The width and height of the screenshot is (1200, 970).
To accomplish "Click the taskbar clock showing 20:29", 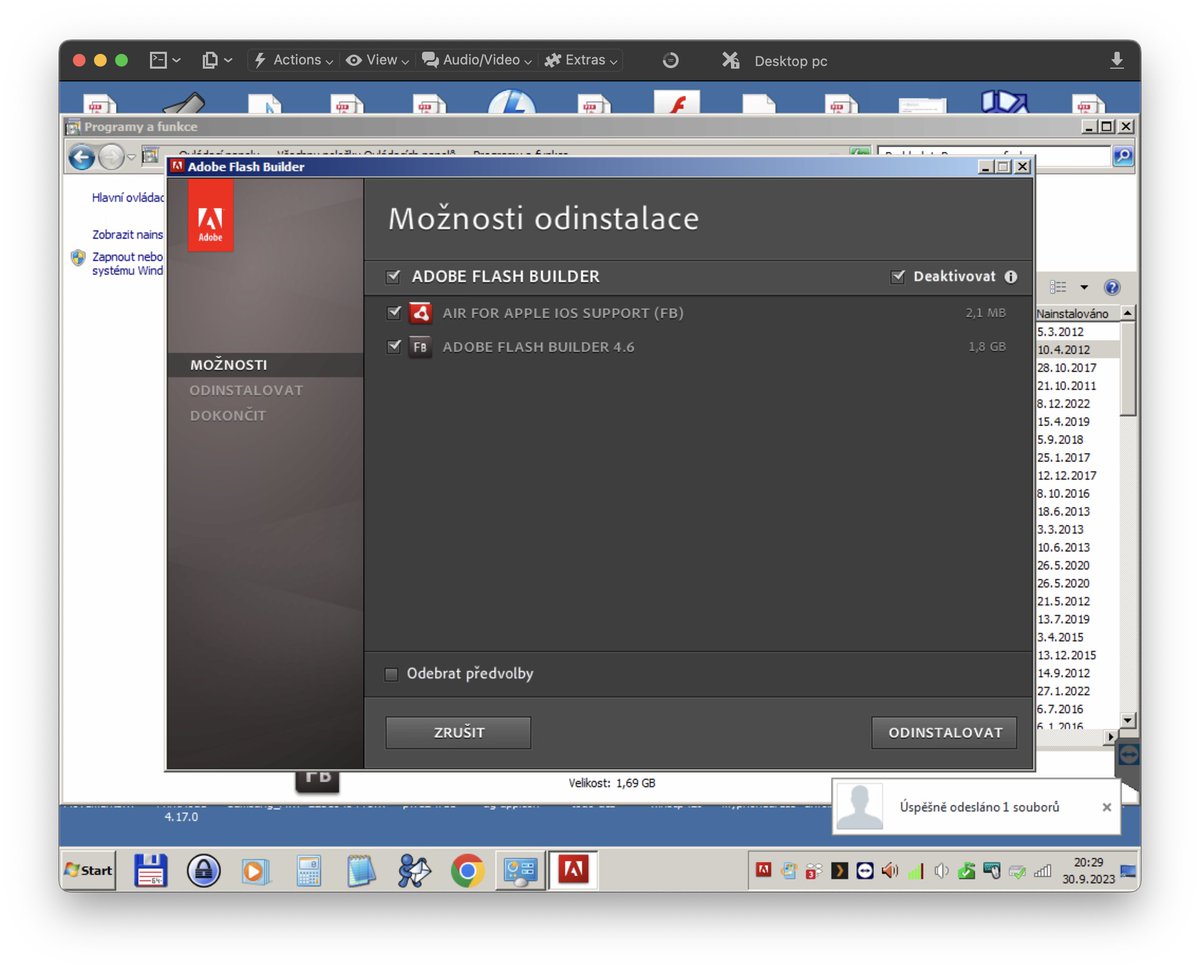I will (1089, 870).
